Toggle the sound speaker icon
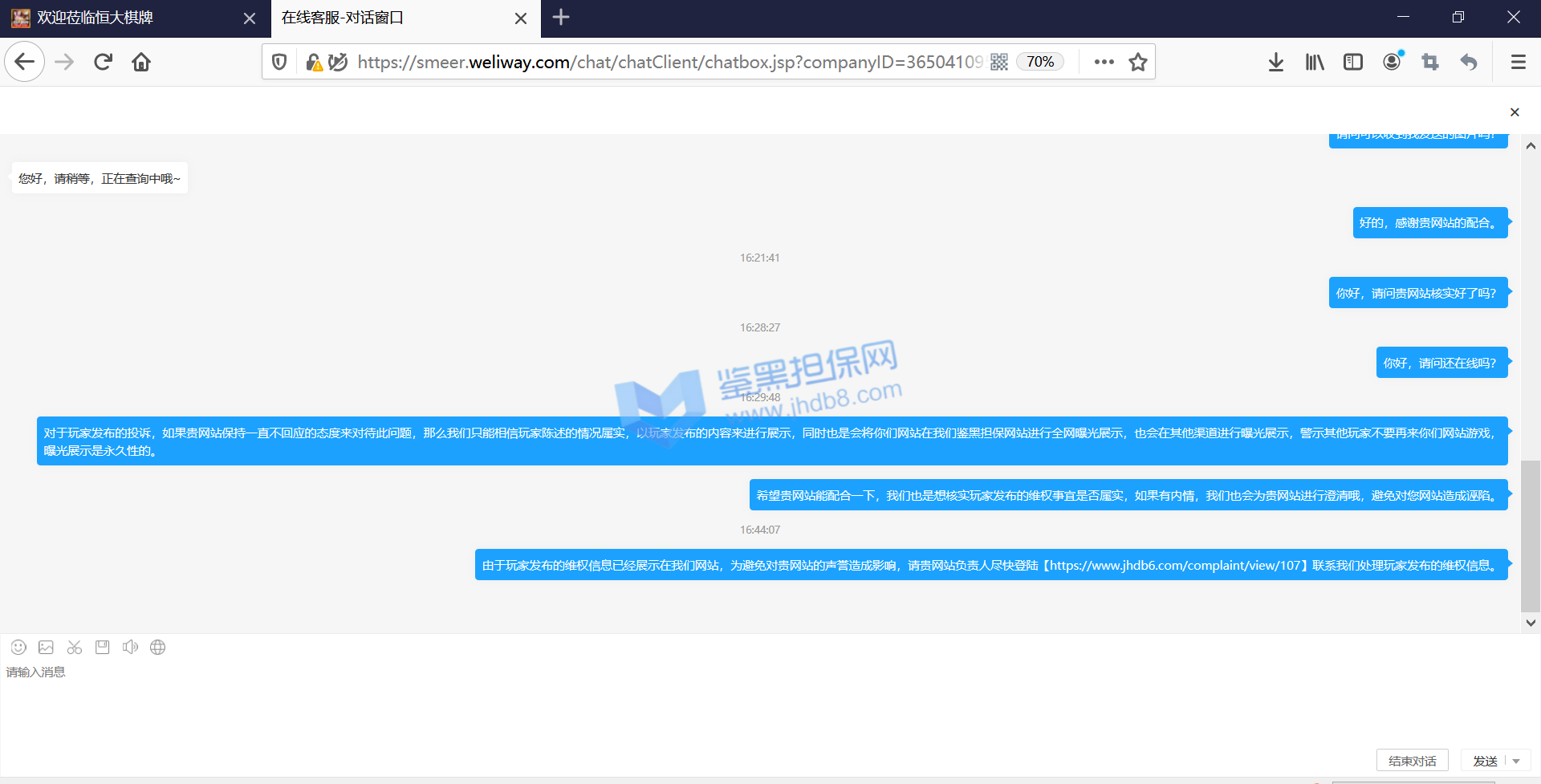 pos(130,647)
